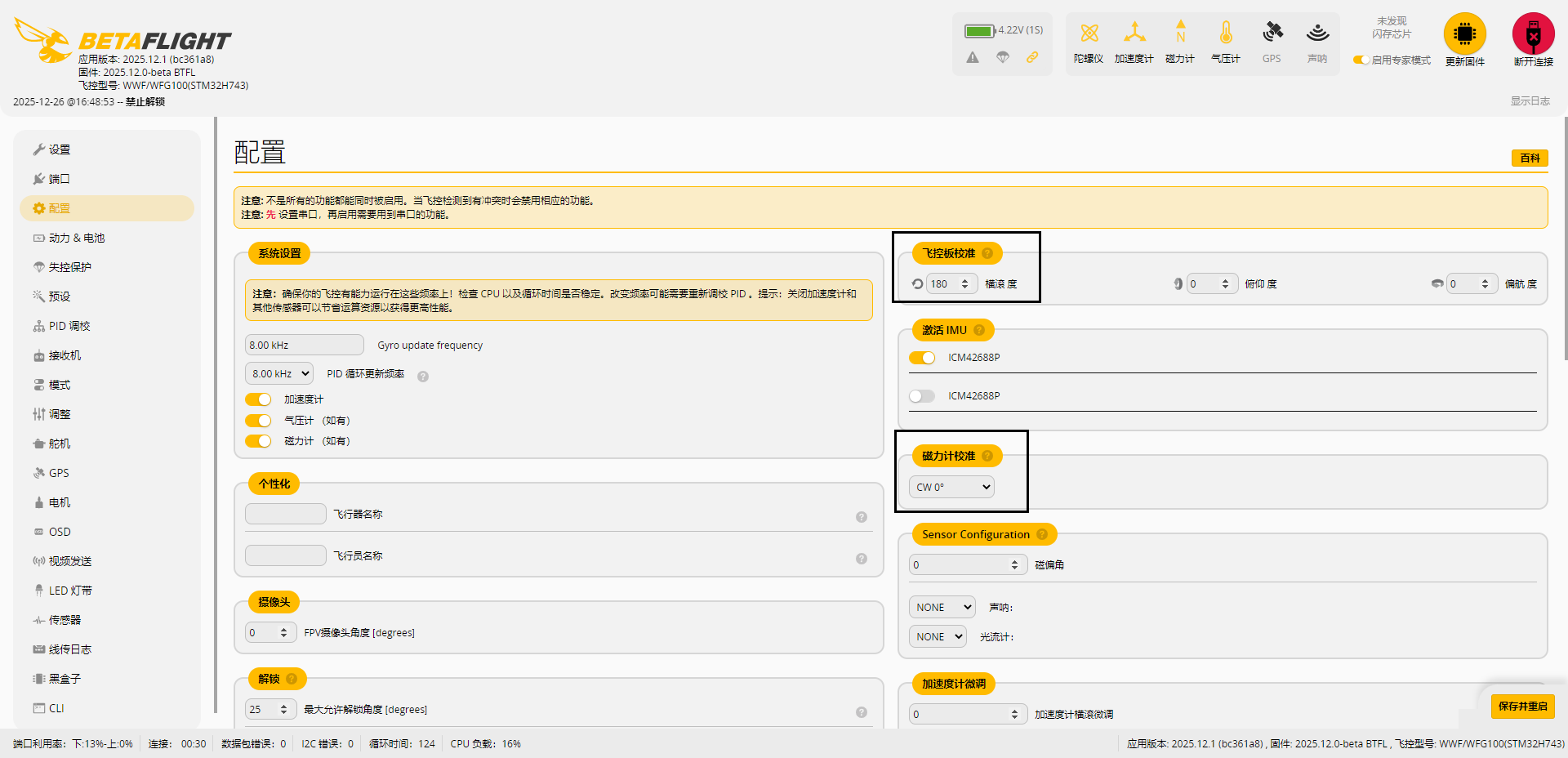Click the help icon beside 飞行器名称 field

861,517
